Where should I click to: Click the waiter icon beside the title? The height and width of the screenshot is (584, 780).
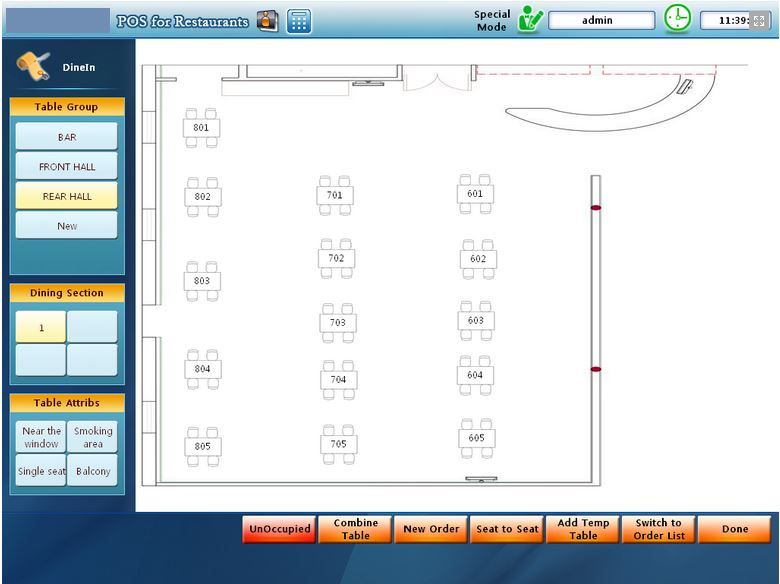pos(268,21)
